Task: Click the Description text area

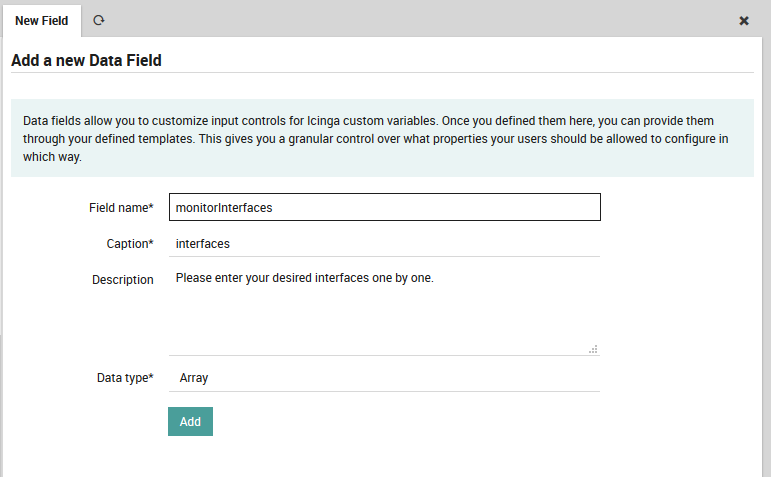Action: pyautogui.click(x=384, y=310)
